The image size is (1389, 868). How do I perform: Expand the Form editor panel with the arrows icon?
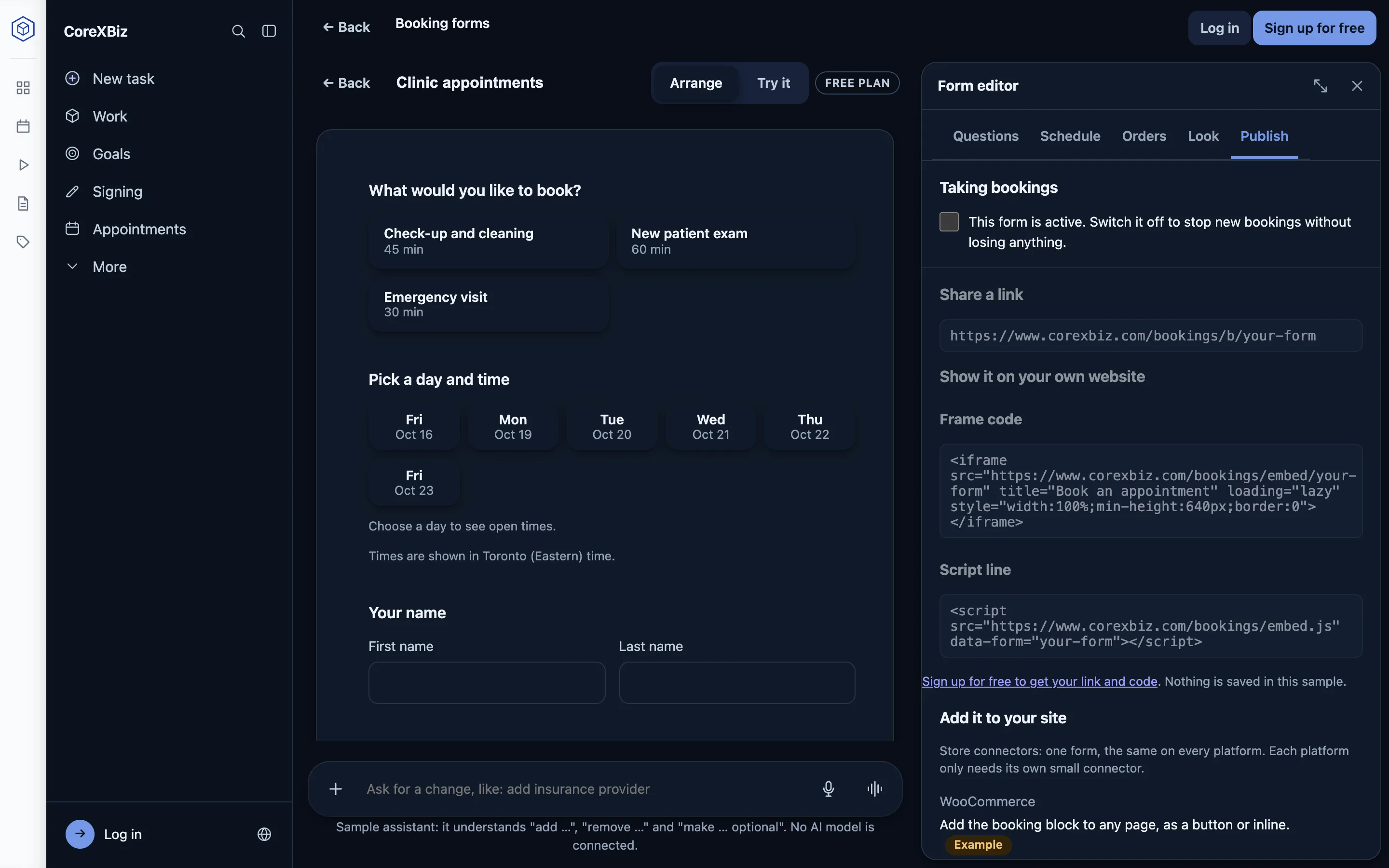[1320, 85]
